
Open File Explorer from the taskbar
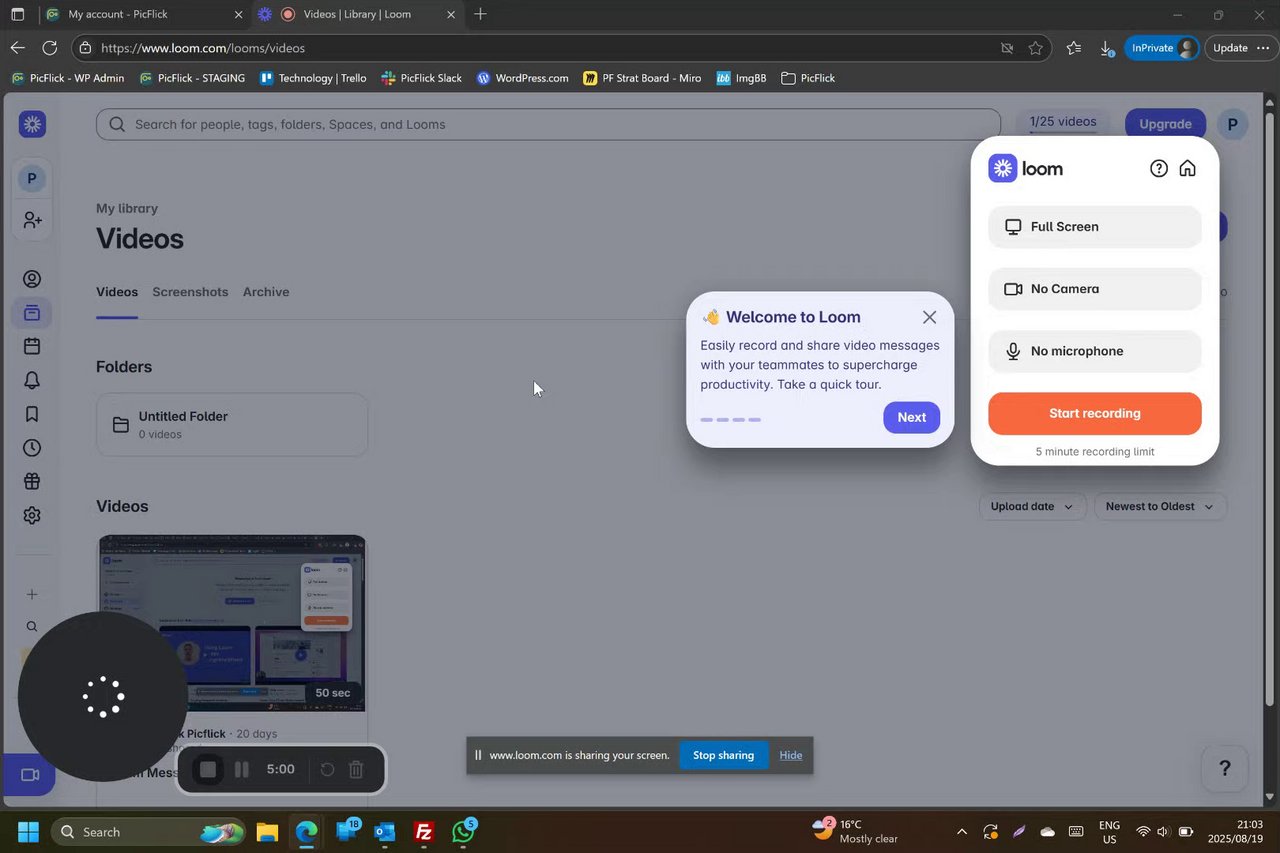[x=267, y=832]
